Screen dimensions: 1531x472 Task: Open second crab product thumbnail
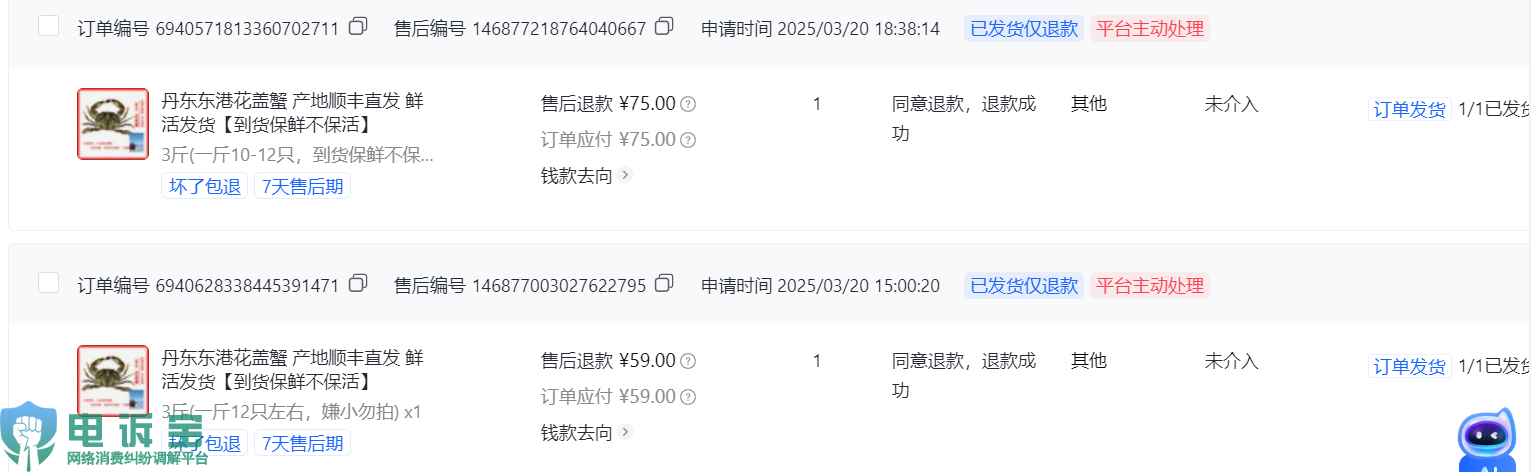pos(113,381)
